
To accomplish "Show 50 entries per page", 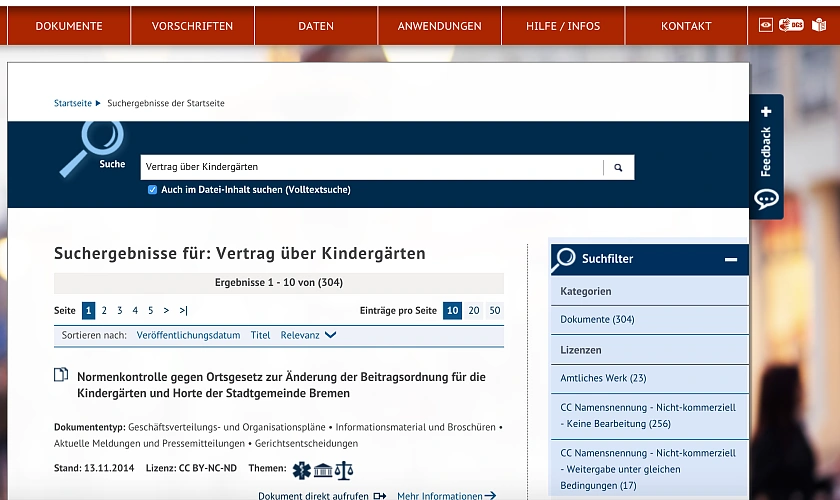I will [495, 310].
